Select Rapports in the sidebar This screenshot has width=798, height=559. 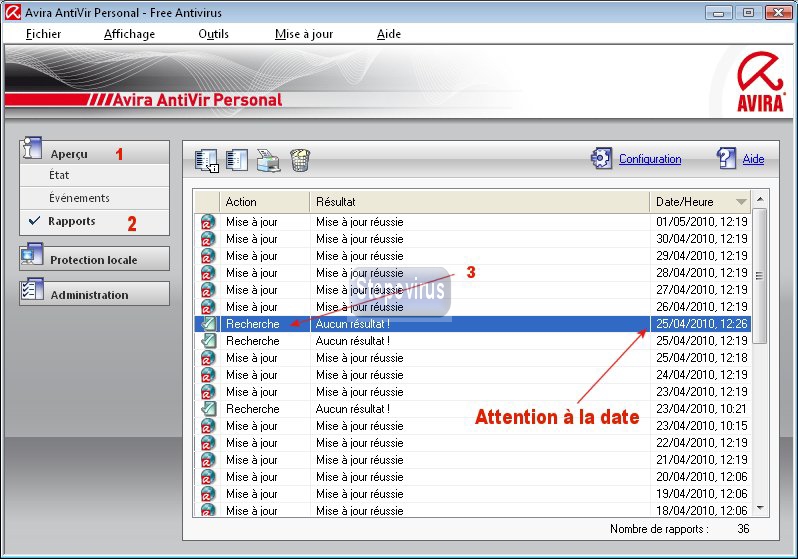click(x=95, y=221)
